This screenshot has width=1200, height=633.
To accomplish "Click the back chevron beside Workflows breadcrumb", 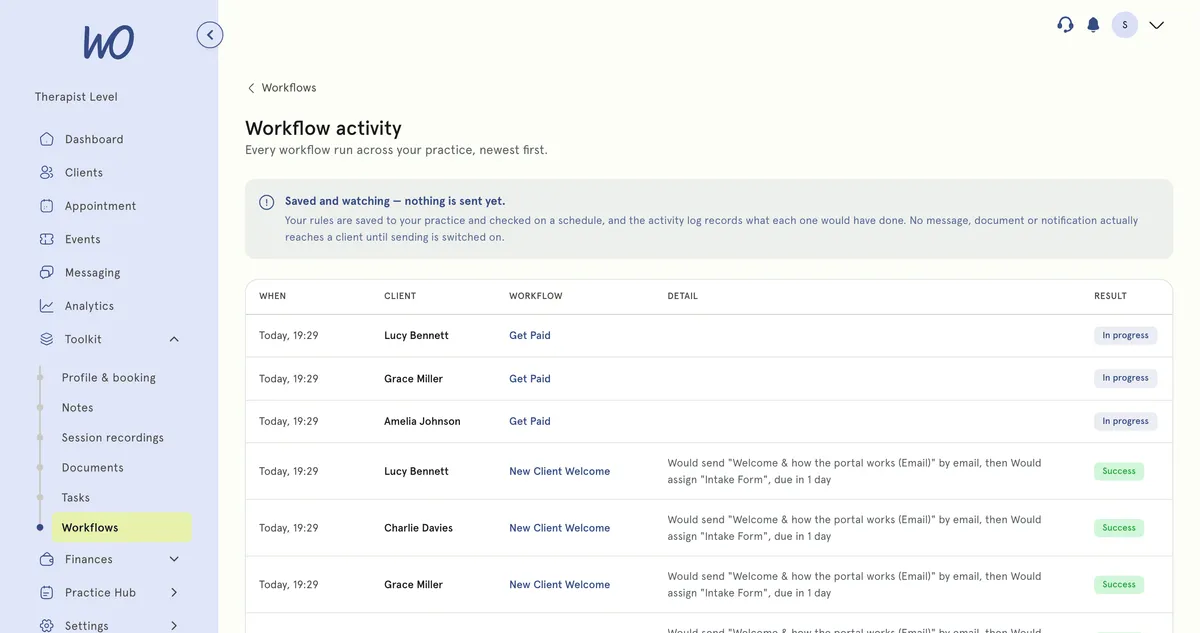I will point(251,88).
